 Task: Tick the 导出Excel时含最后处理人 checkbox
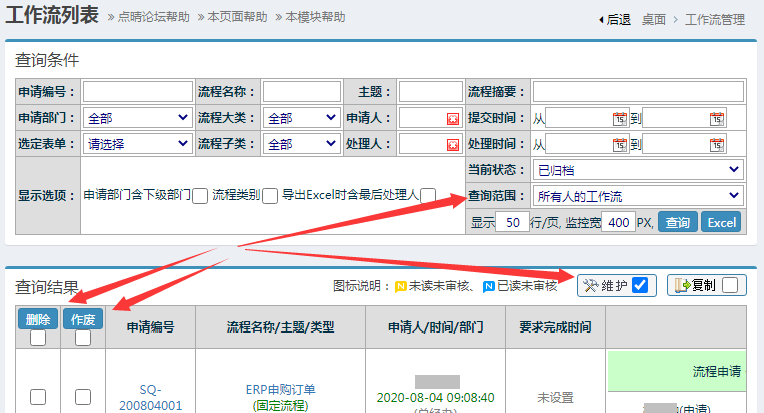pyautogui.click(x=428, y=196)
